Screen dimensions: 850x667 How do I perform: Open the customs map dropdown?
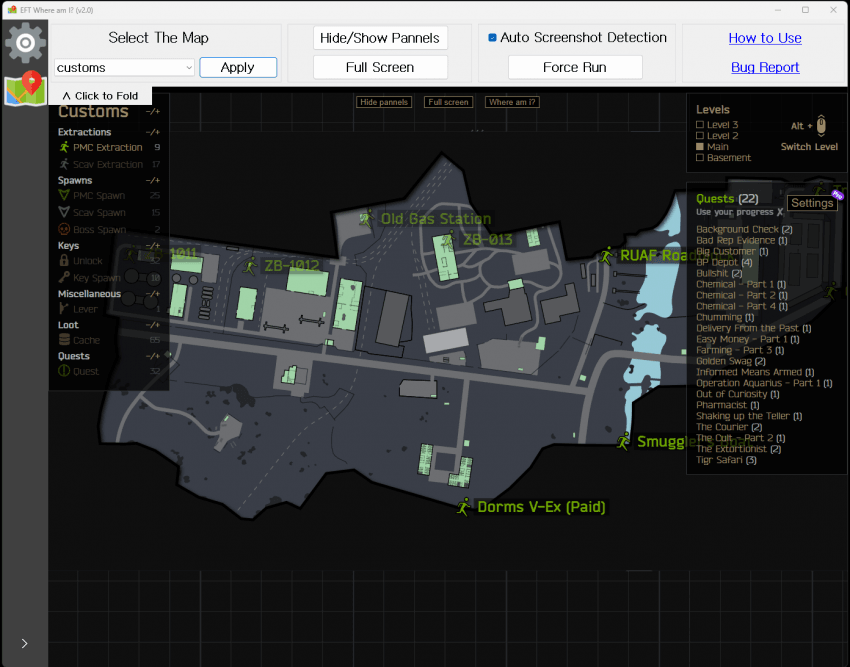(124, 67)
